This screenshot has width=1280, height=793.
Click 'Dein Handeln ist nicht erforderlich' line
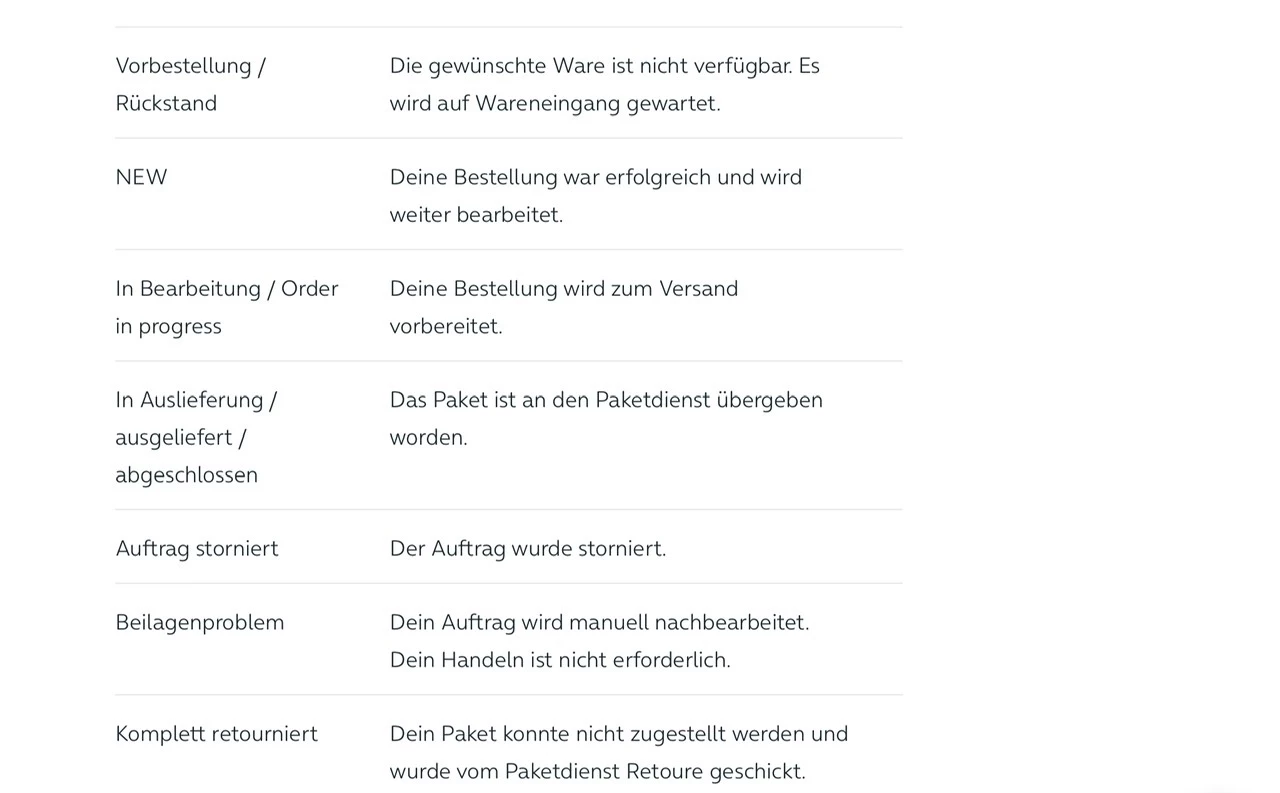[560, 660]
